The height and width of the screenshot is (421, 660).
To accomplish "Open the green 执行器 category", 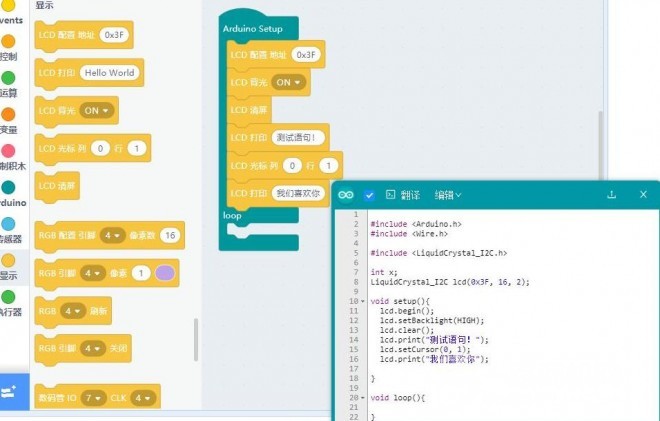I will coord(8,297).
